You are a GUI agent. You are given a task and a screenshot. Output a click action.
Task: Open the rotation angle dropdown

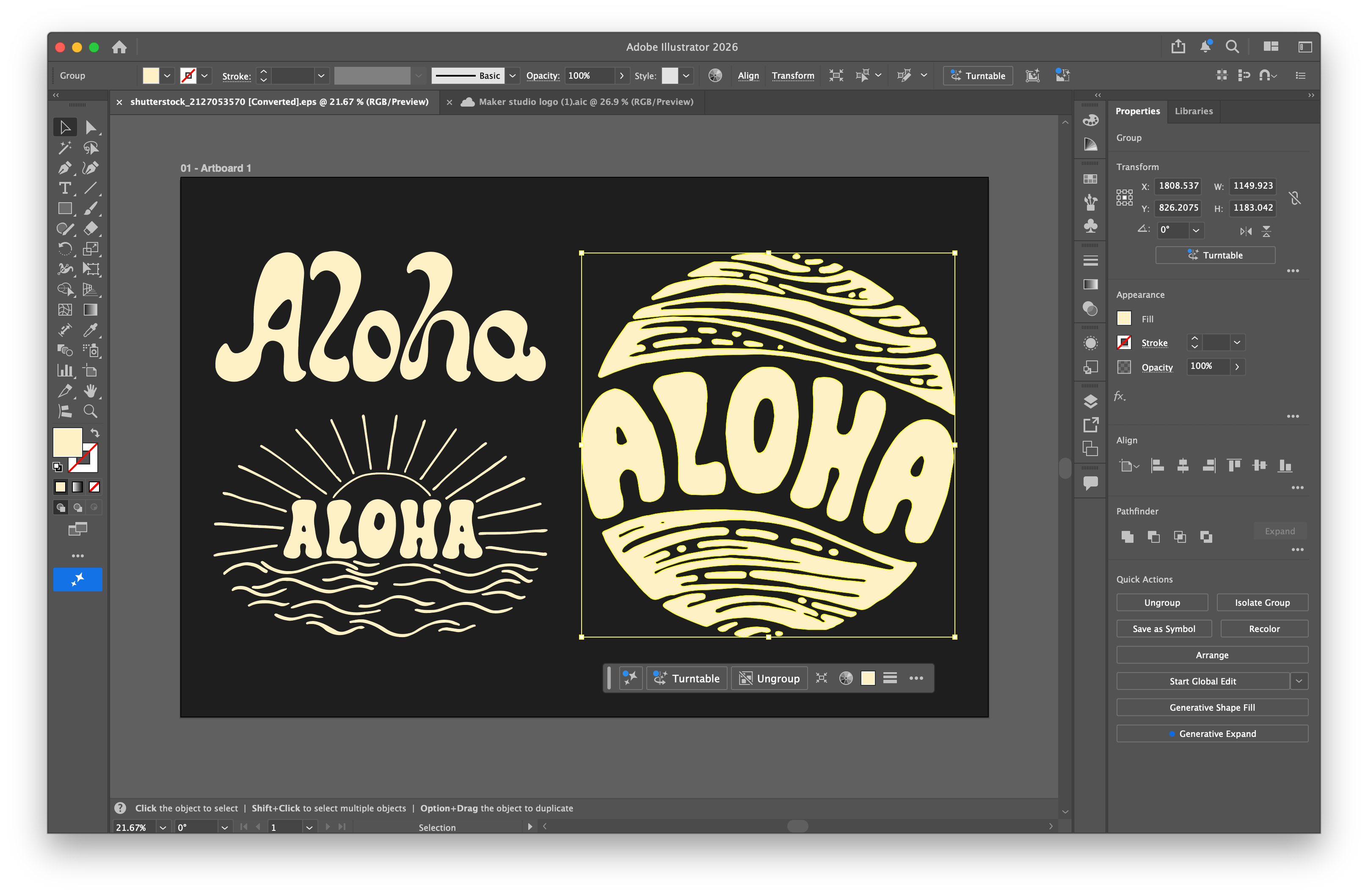[x=1196, y=230]
